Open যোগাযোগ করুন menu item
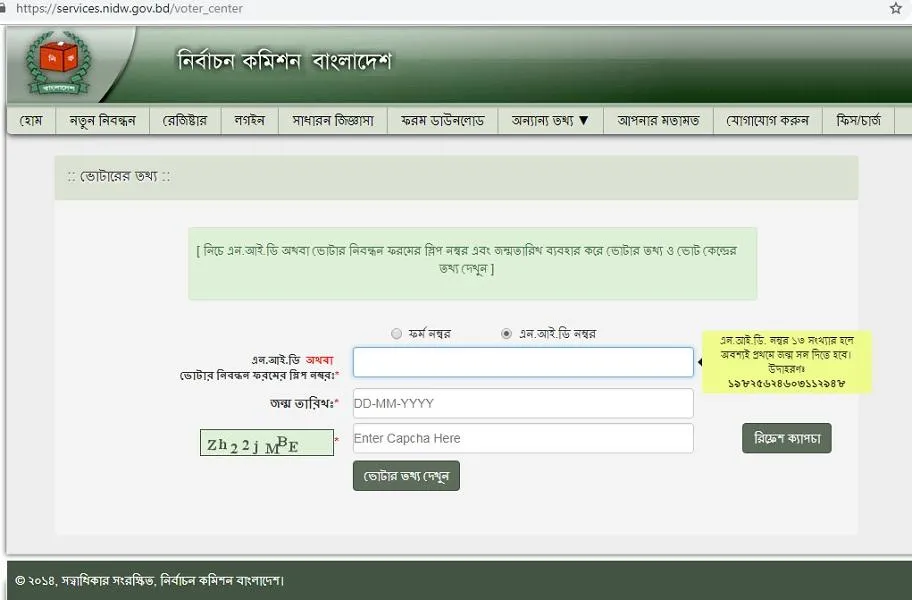The image size is (912, 600). click(x=767, y=121)
